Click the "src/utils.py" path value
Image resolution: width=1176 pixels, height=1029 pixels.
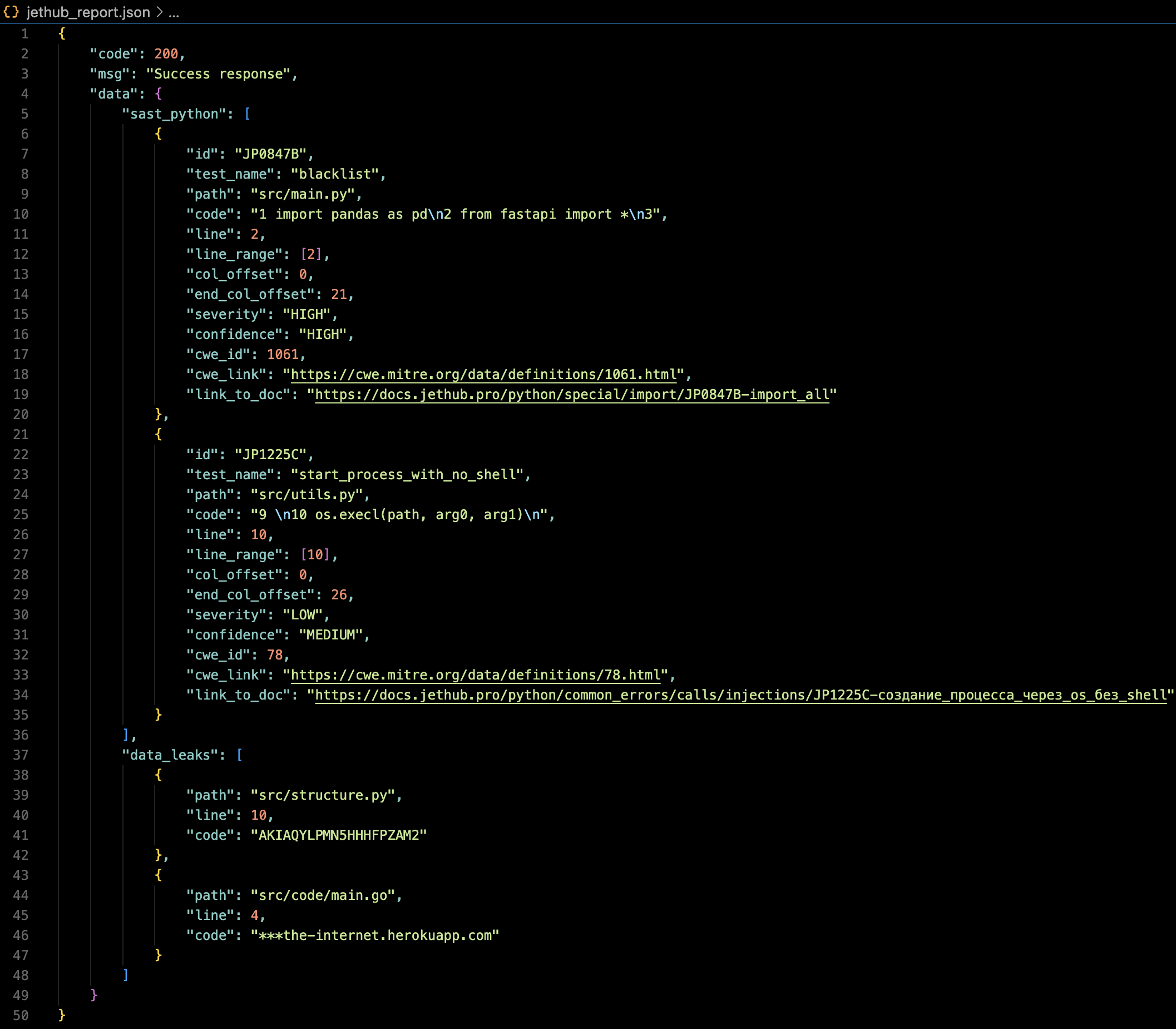coord(307,495)
